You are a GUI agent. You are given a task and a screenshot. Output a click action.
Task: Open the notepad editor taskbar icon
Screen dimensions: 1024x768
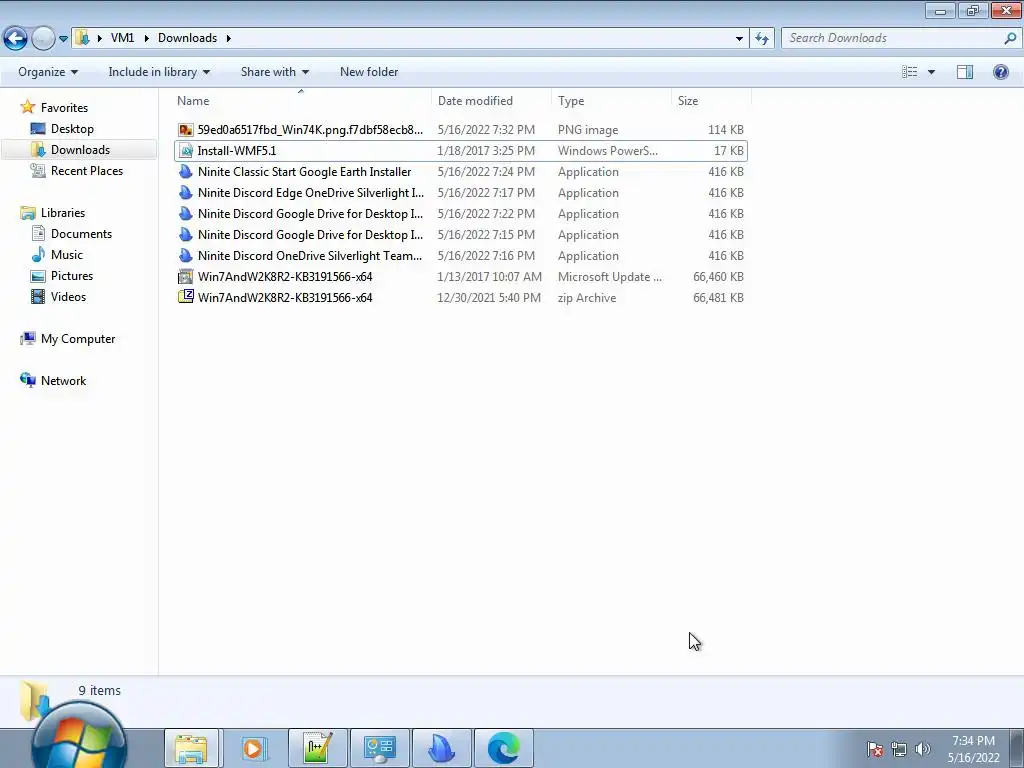(x=318, y=748)
